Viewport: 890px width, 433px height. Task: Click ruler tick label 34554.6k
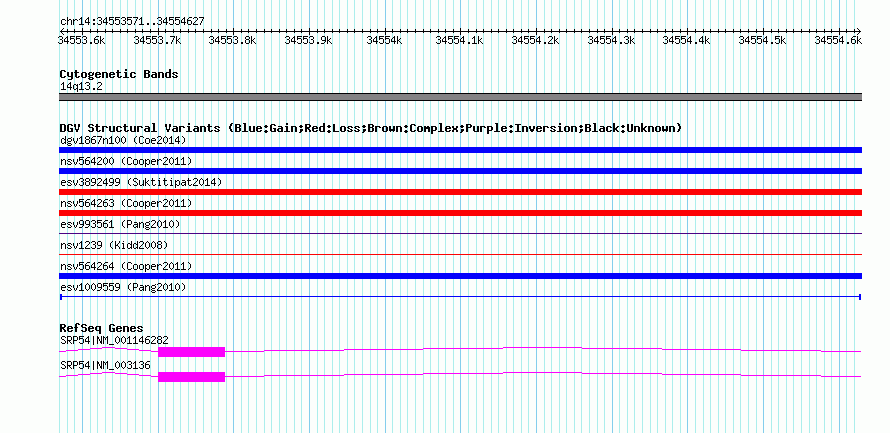coord(838,40)
